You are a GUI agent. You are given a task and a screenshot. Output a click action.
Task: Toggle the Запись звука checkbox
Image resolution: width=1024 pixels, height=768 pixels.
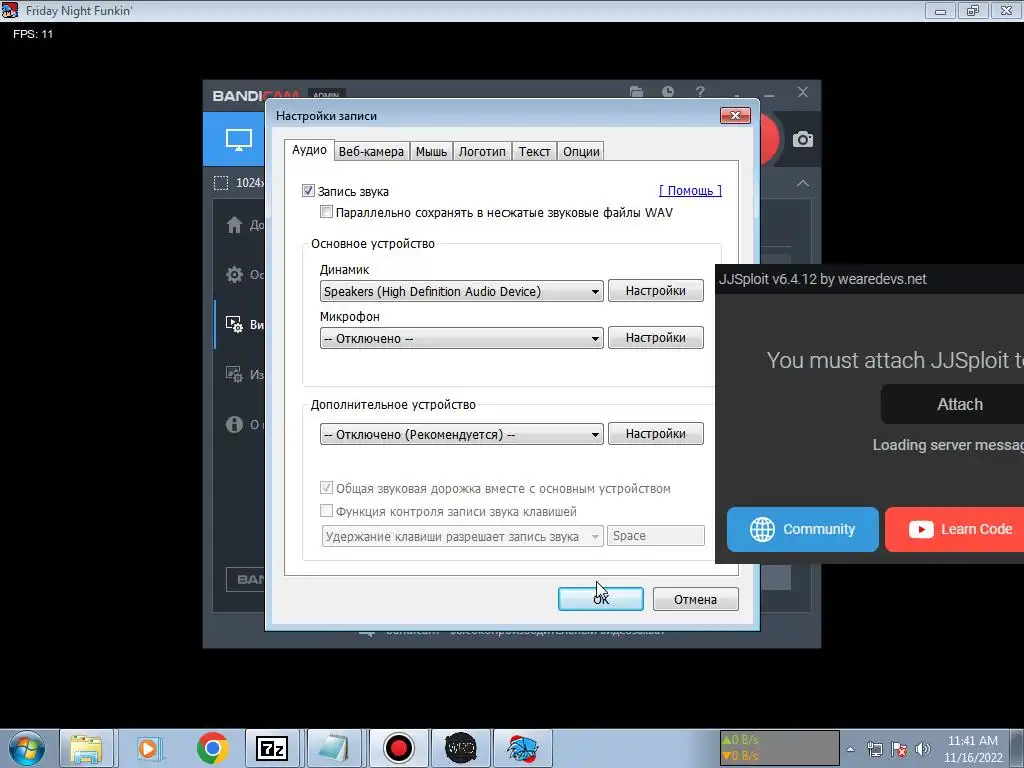[x=308, y=191]
